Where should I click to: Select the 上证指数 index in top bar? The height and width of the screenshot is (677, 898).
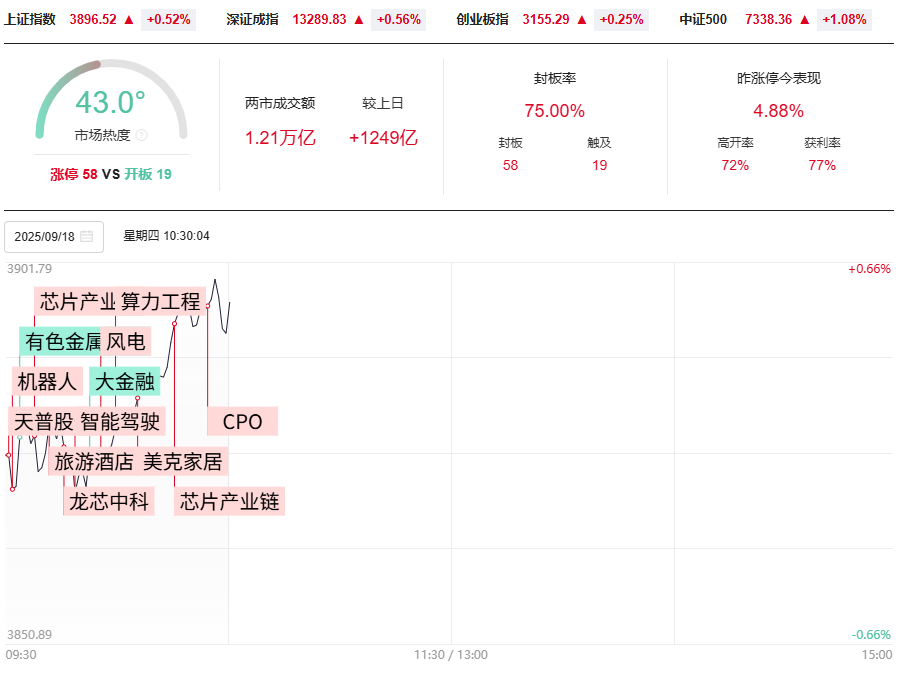pyautogui.click(x=30, y=19)
